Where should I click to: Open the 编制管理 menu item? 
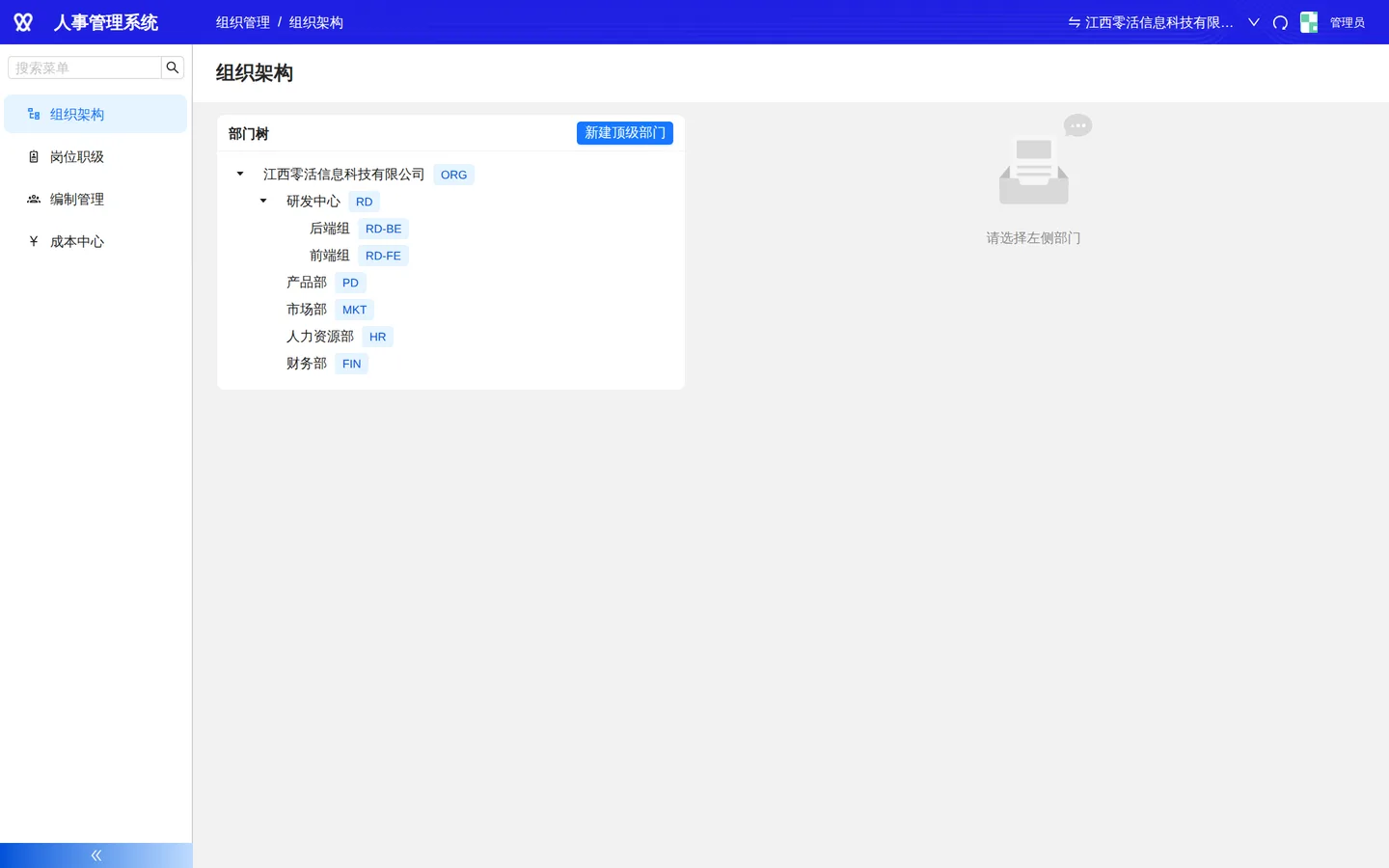95,199
